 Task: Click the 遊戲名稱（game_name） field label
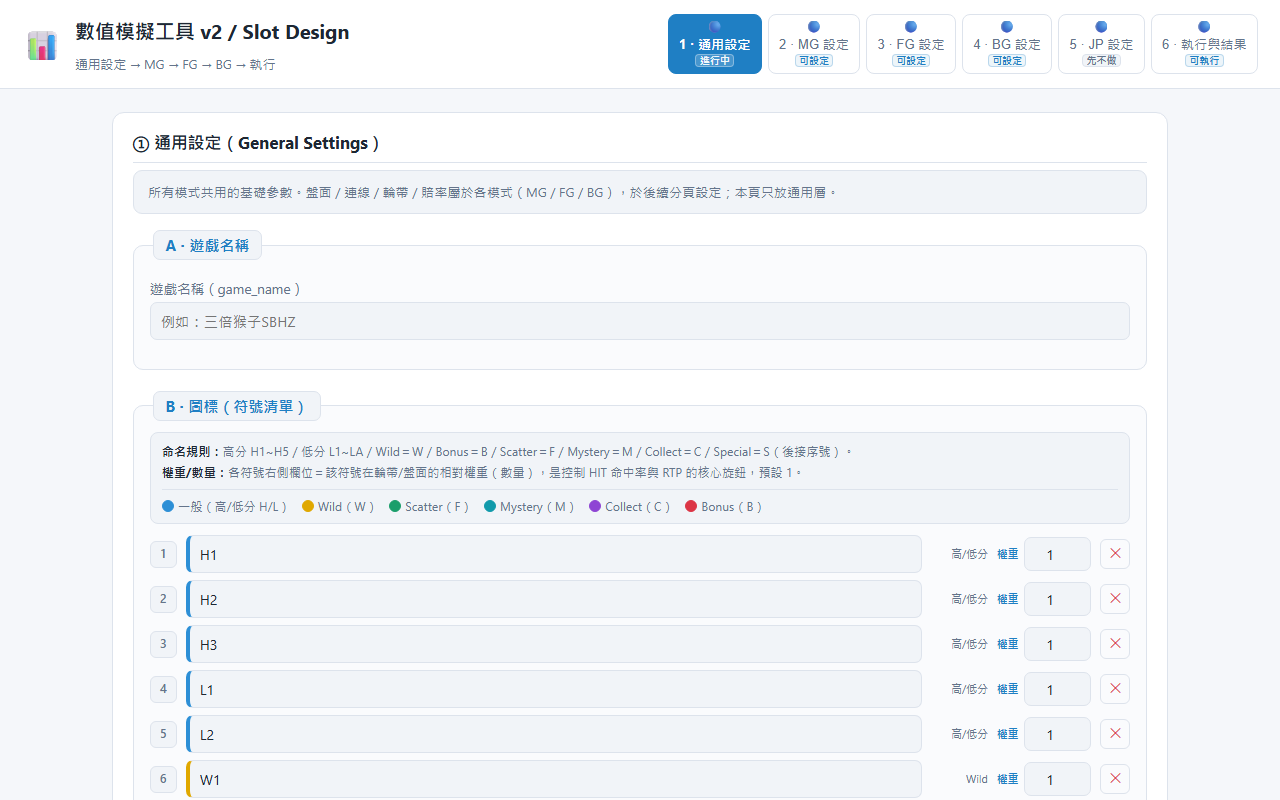226,289
